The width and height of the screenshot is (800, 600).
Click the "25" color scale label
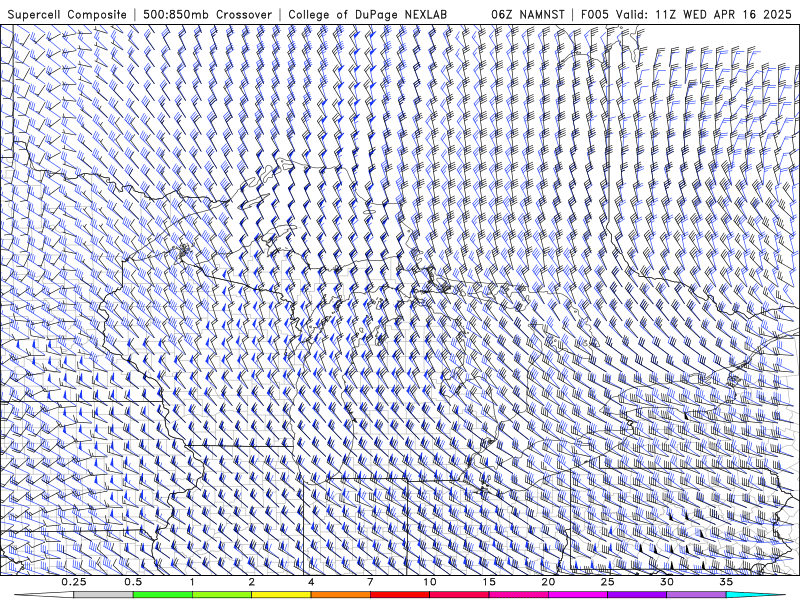tap(607, 582)
